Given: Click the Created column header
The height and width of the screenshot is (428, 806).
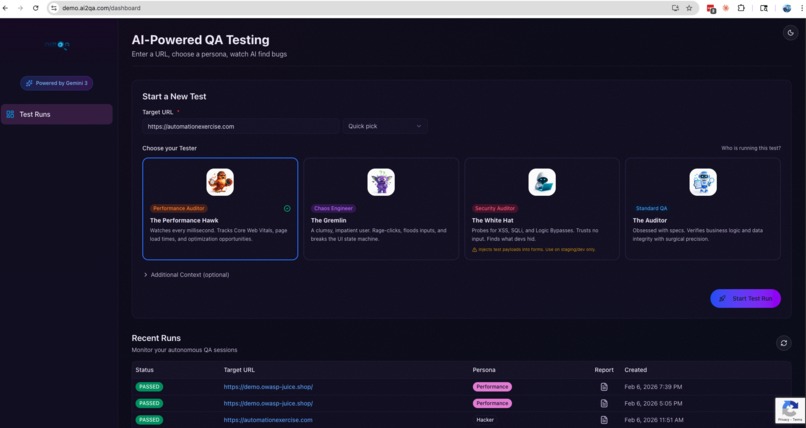Looking at the screenshot, I should click(x=635, y=370).
